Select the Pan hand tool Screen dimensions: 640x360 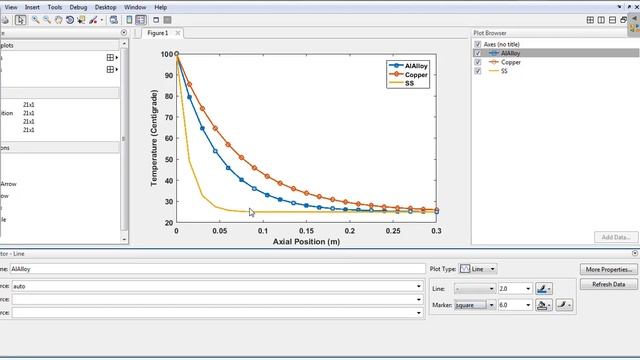(58, 20)
